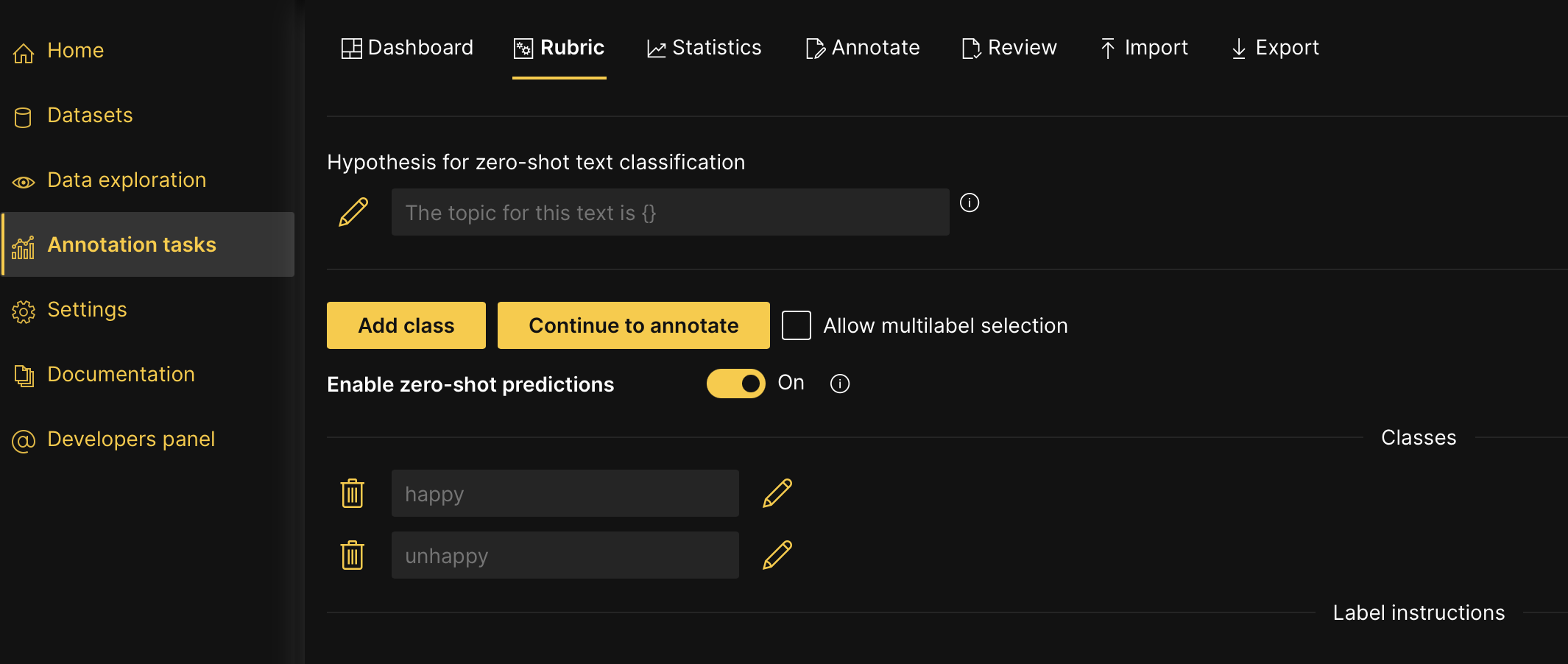
Task: Click the pencil icon next to hypothesis field
Action: (x=353, y=212)
